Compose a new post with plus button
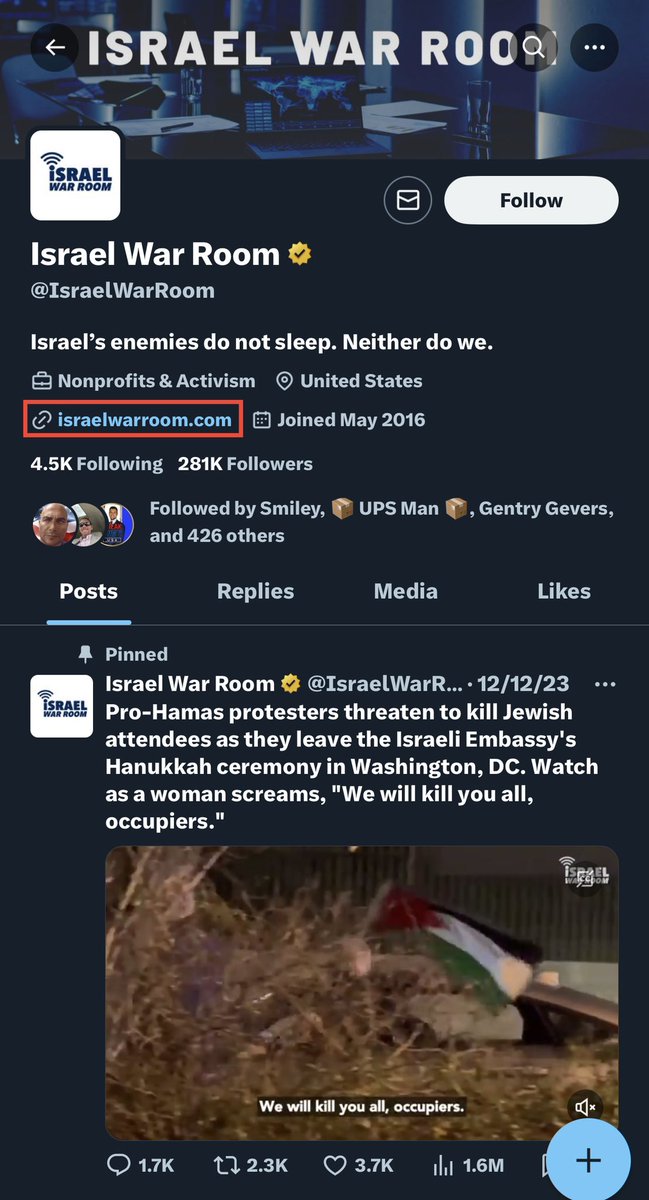 click(588, 1160)
